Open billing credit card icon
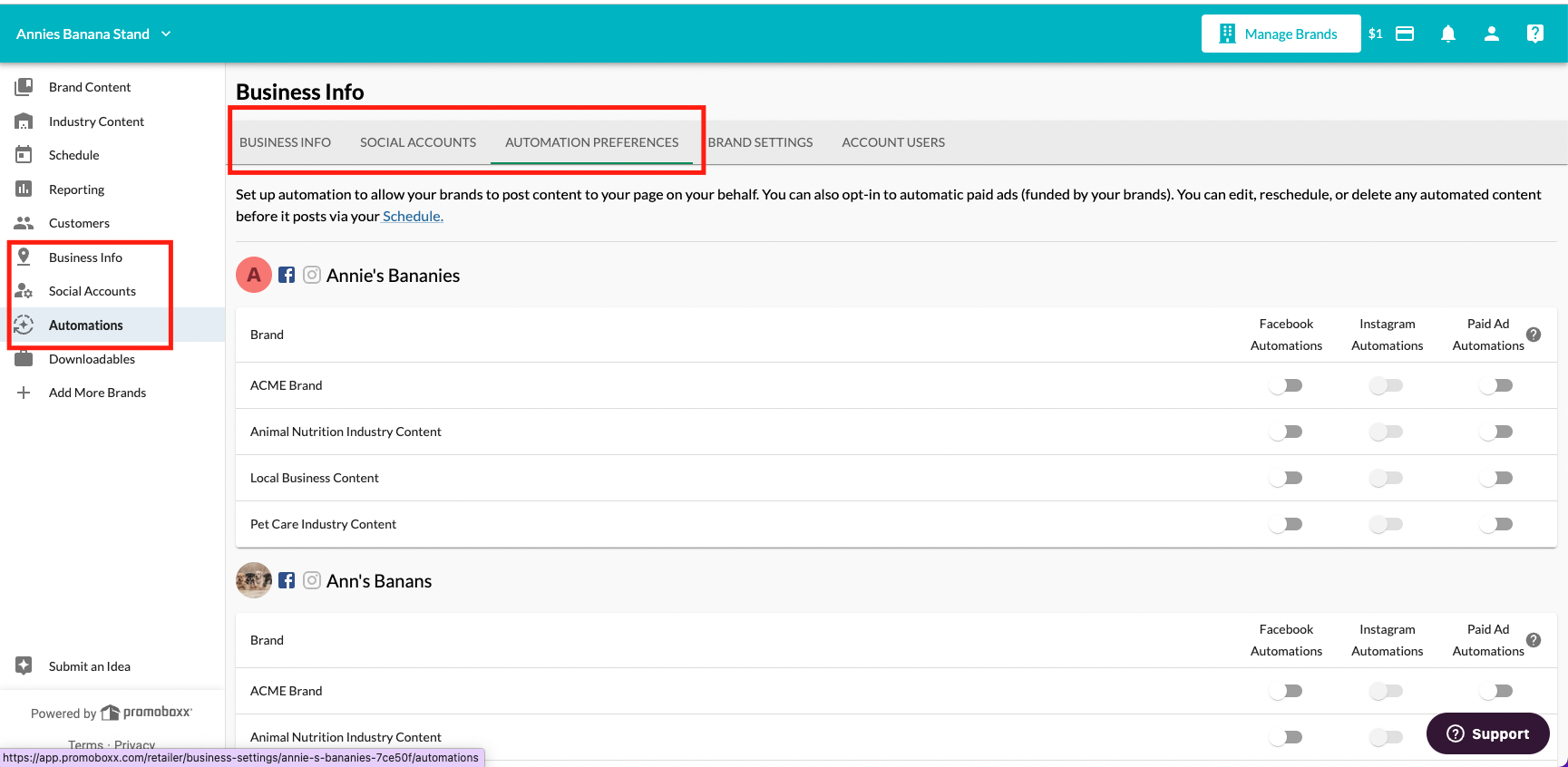 pyautogui.click(x=1405, y=34)
